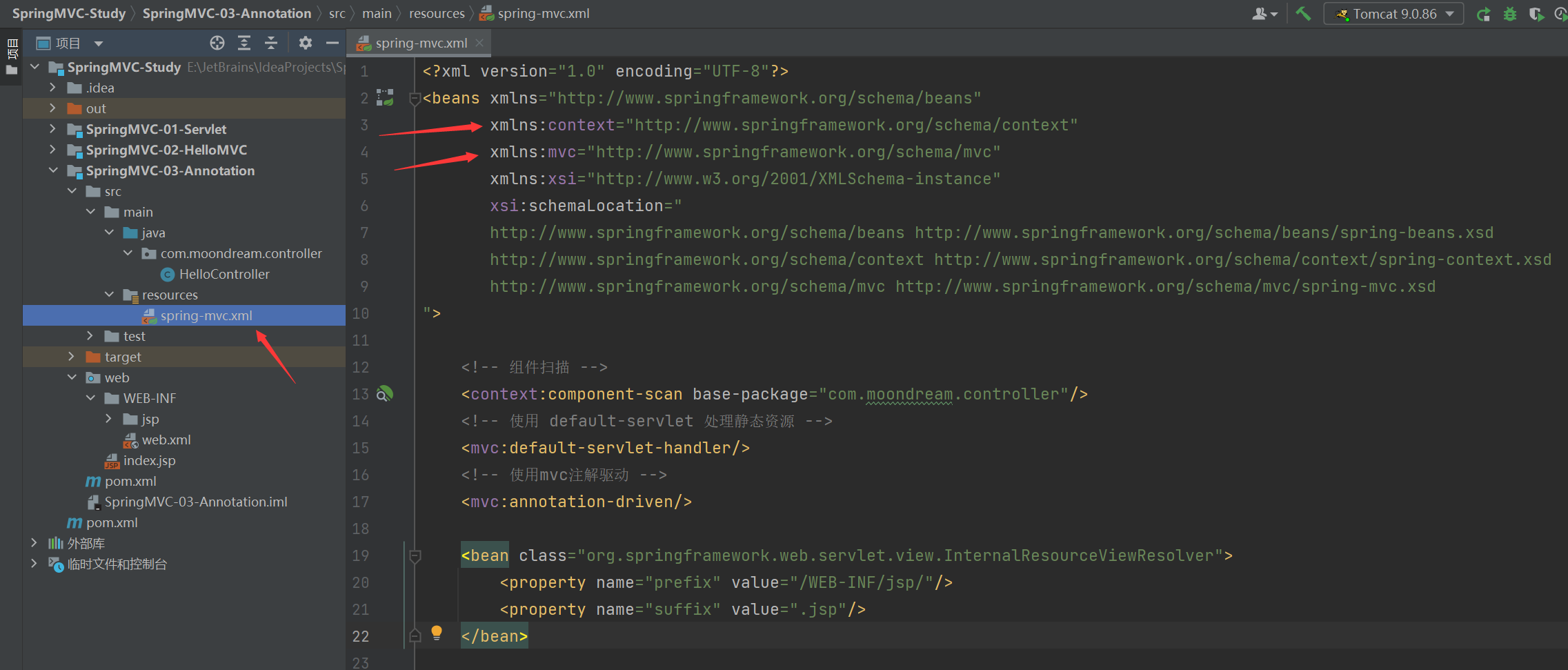The image size is (1568, 670).
Task: Expand the SpringMVC-01-Servlet module
Action: pyautogui.click(x=53, y=129)
